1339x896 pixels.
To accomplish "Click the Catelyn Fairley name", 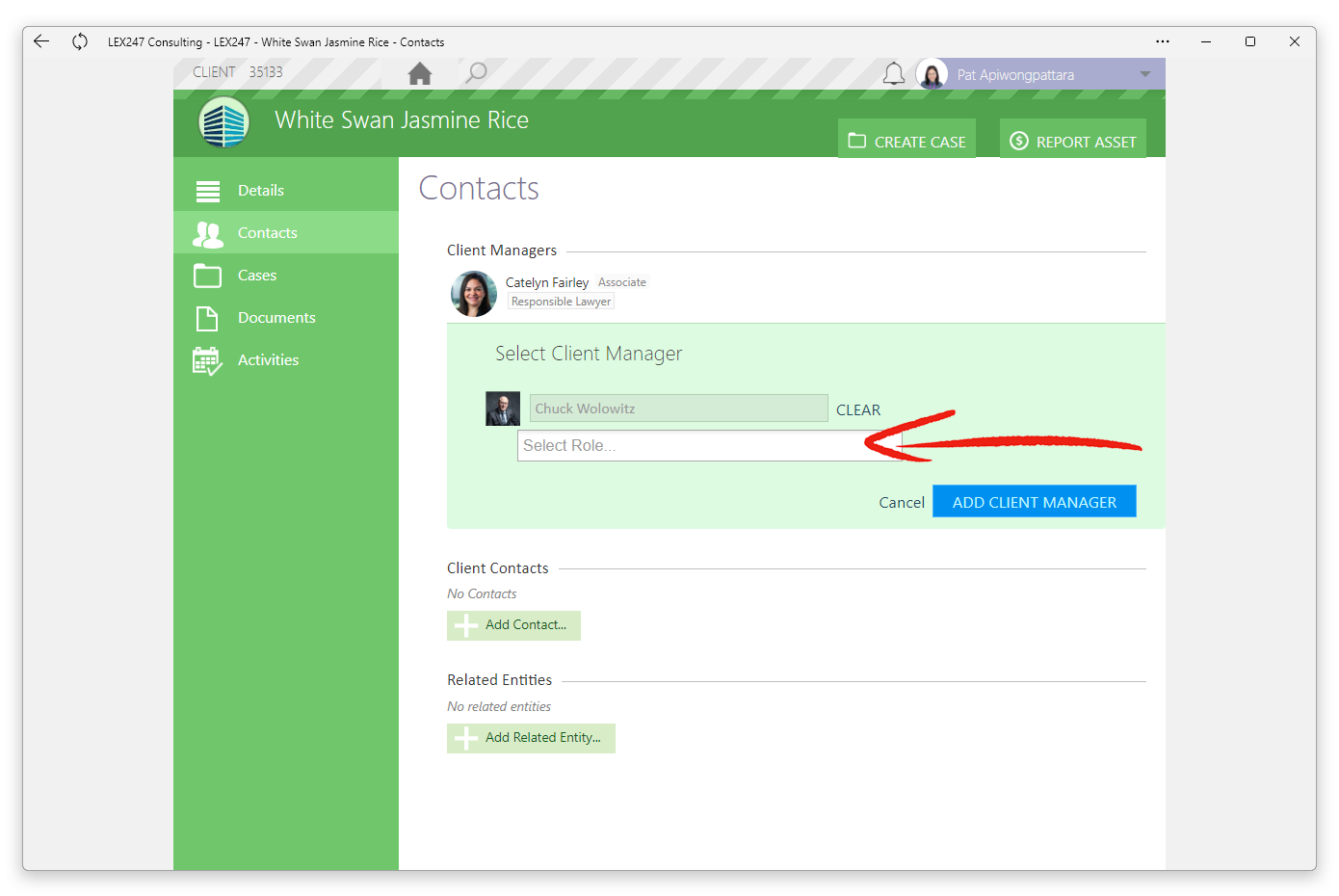I will (x=547, y=282).
